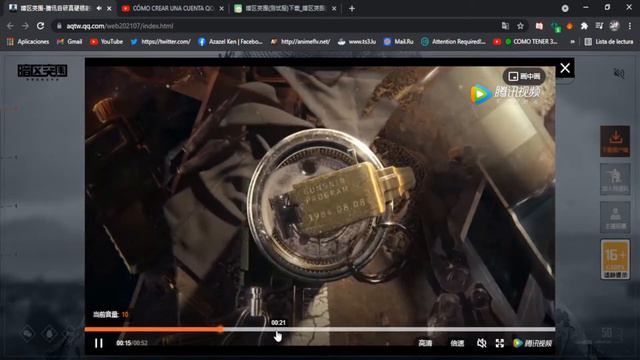
Task: Enter fullscreen mode in the video player
Action: [x=500, y=343]
